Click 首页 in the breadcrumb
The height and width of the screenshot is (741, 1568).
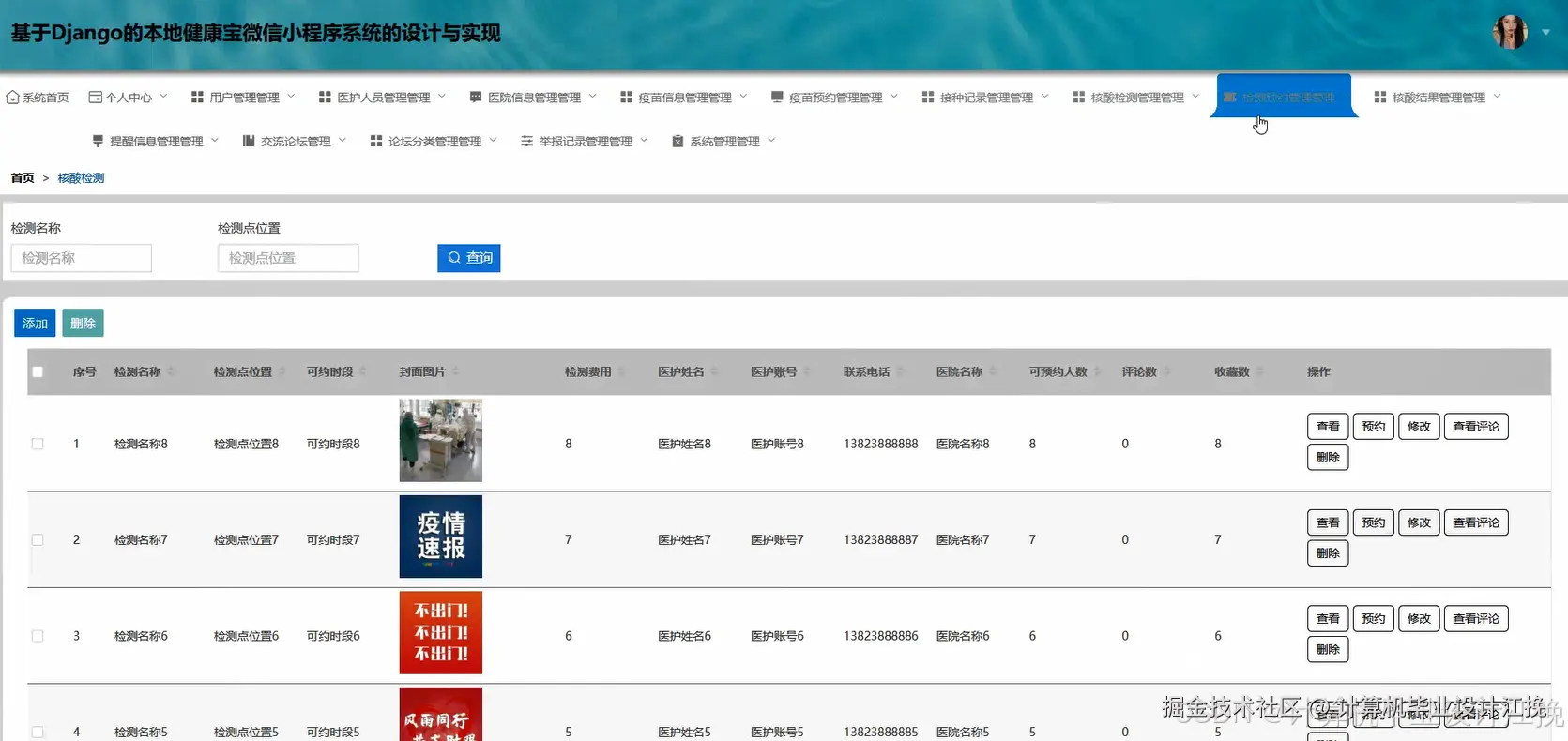tap(23, 178)
